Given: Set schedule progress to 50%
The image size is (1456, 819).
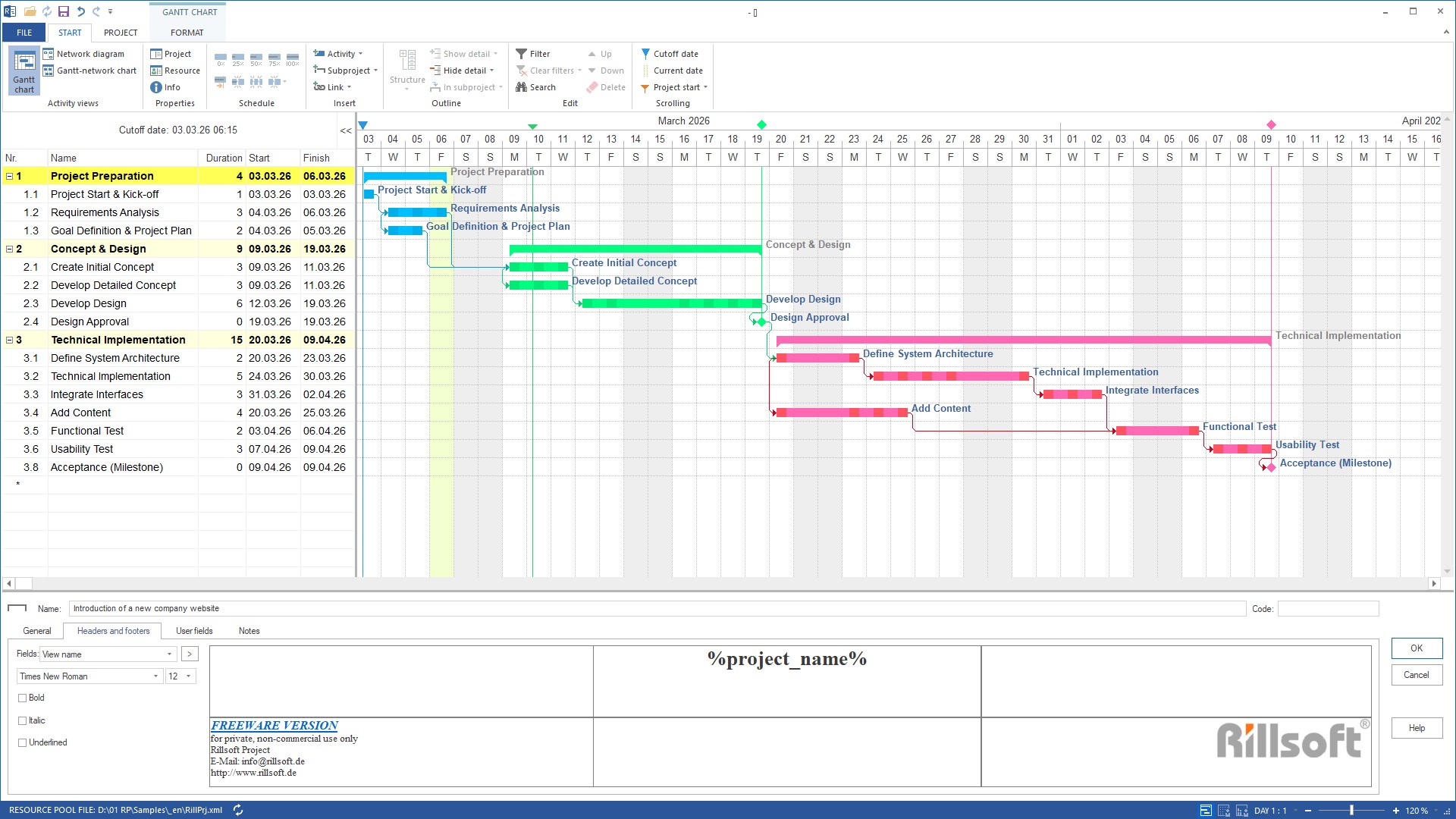Looking at the screenshot, I should tap(256, 58).
